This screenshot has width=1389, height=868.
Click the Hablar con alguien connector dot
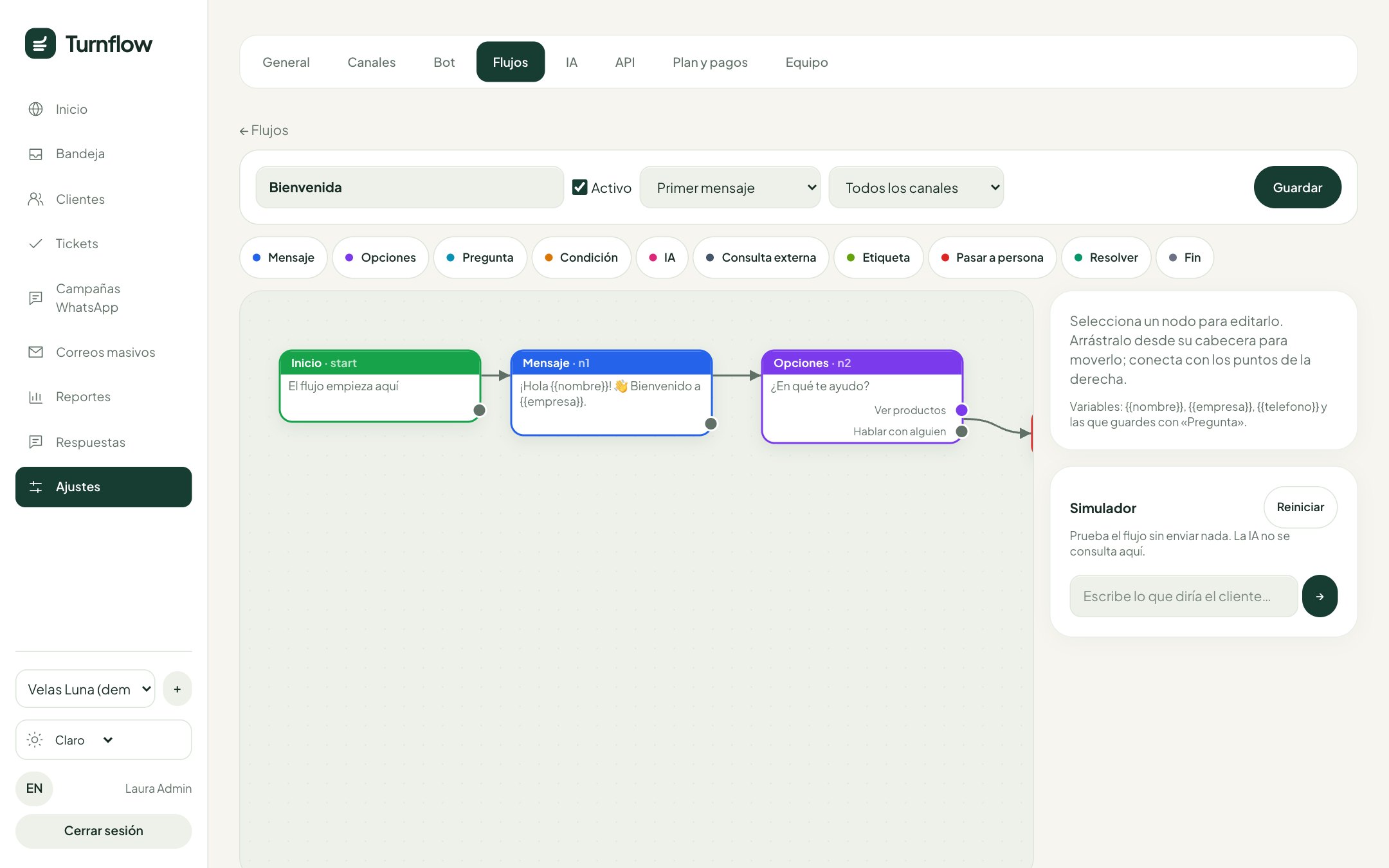[961, 431]
